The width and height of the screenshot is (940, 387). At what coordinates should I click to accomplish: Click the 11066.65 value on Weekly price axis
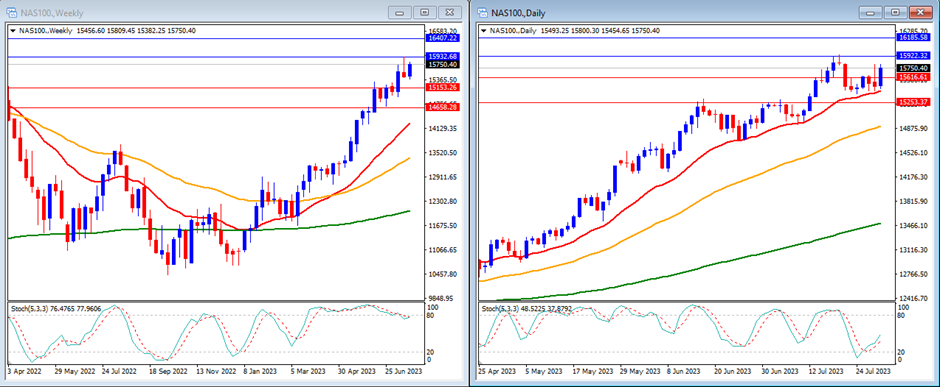pyautogui.click(x=444, y=250)
